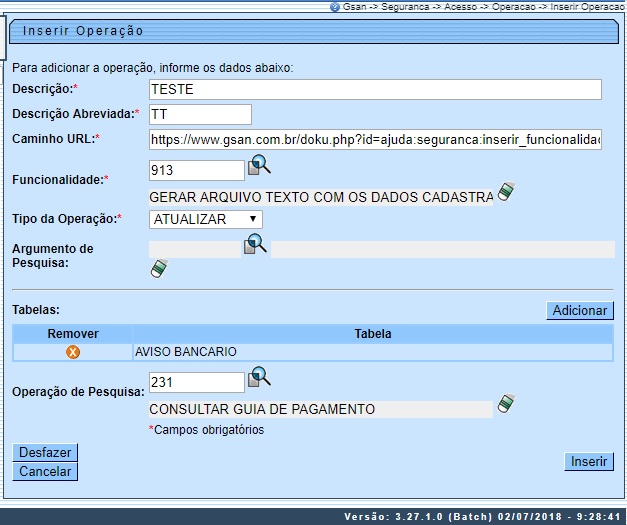The image size is (627, 525).
Task: Focus the Caminho URL input field
Action: pos(375,139)
